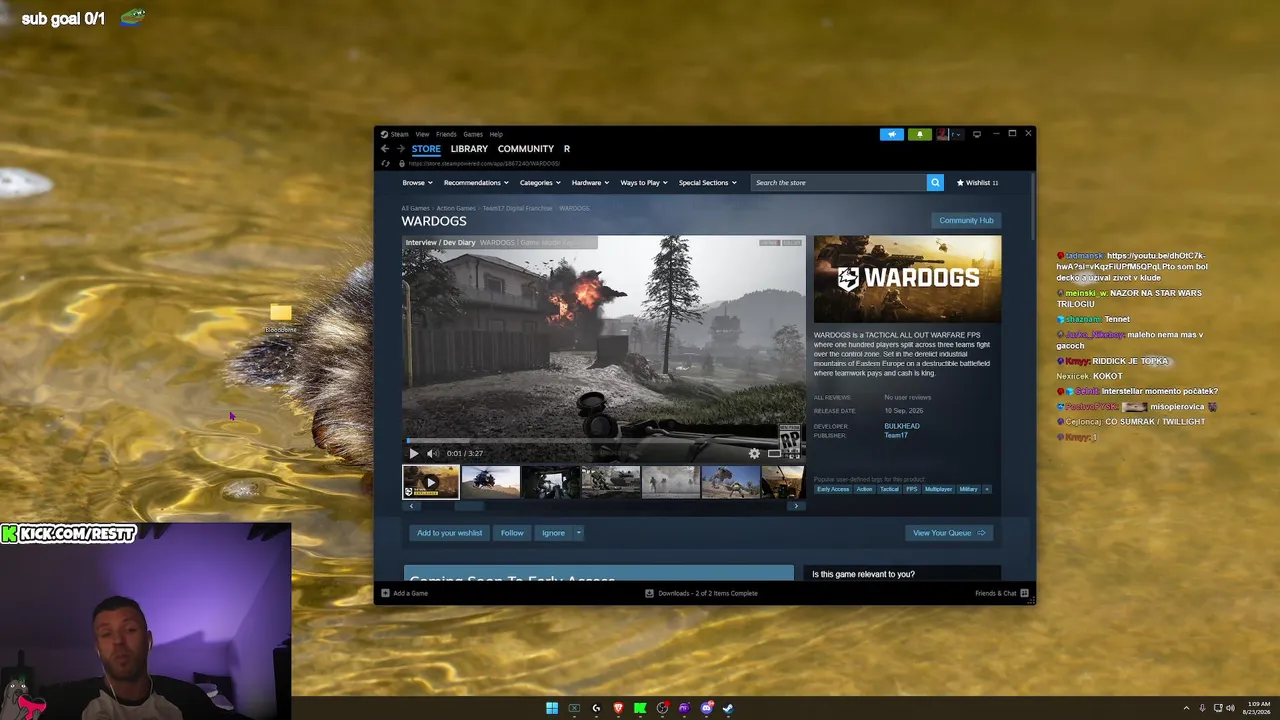The width and height of the screenshot is (1280, 720).
Task: Click View Your Queue button
Action: pos(949,533)
